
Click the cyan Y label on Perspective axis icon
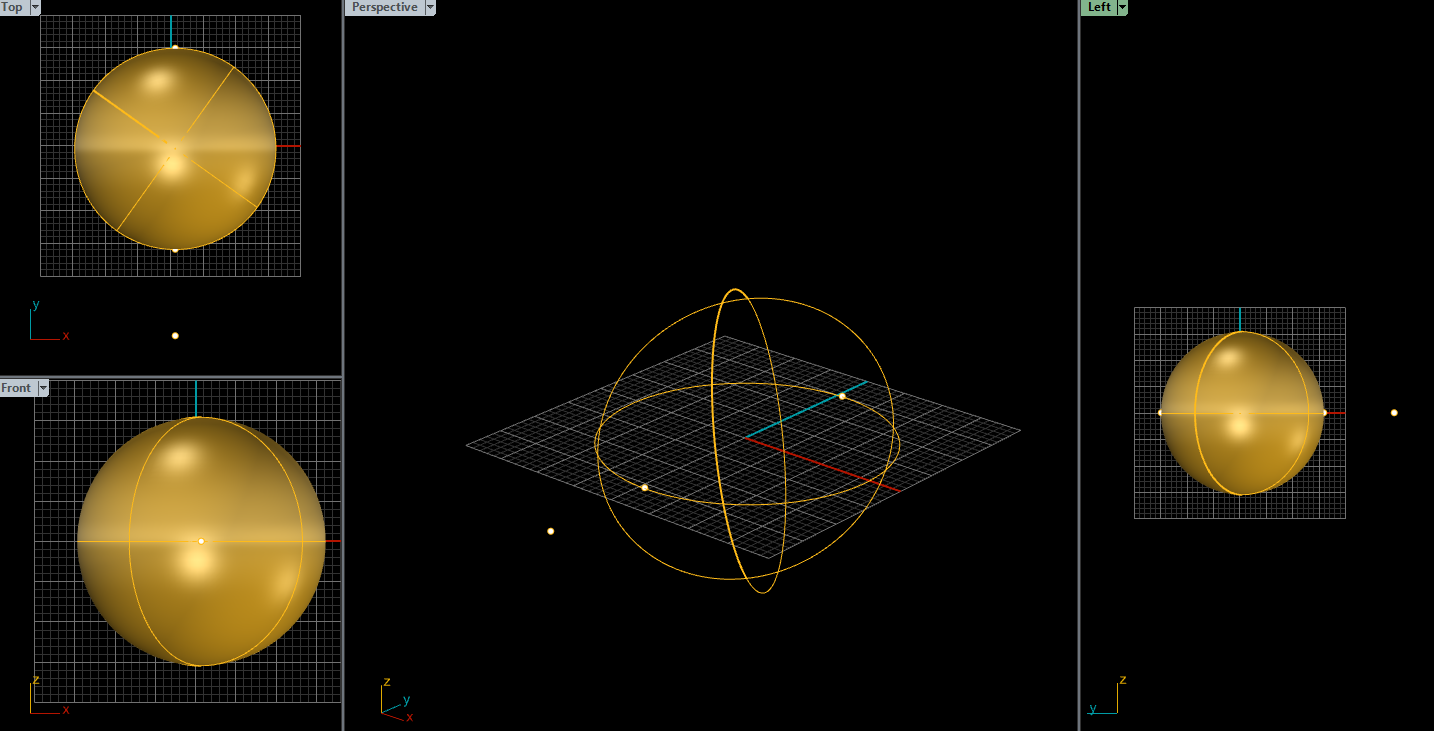click(x=406, y=699)
